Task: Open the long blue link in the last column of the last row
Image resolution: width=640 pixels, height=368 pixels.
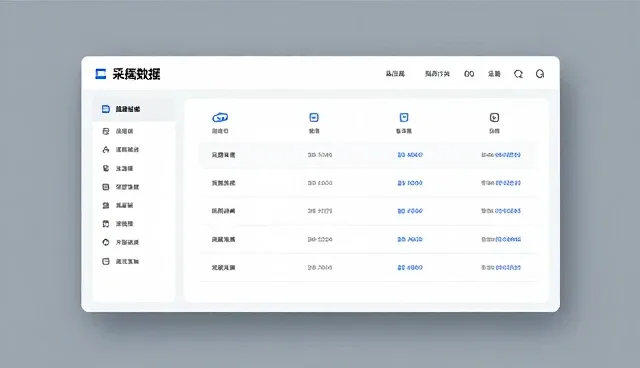Action: [x=508, y=268]
